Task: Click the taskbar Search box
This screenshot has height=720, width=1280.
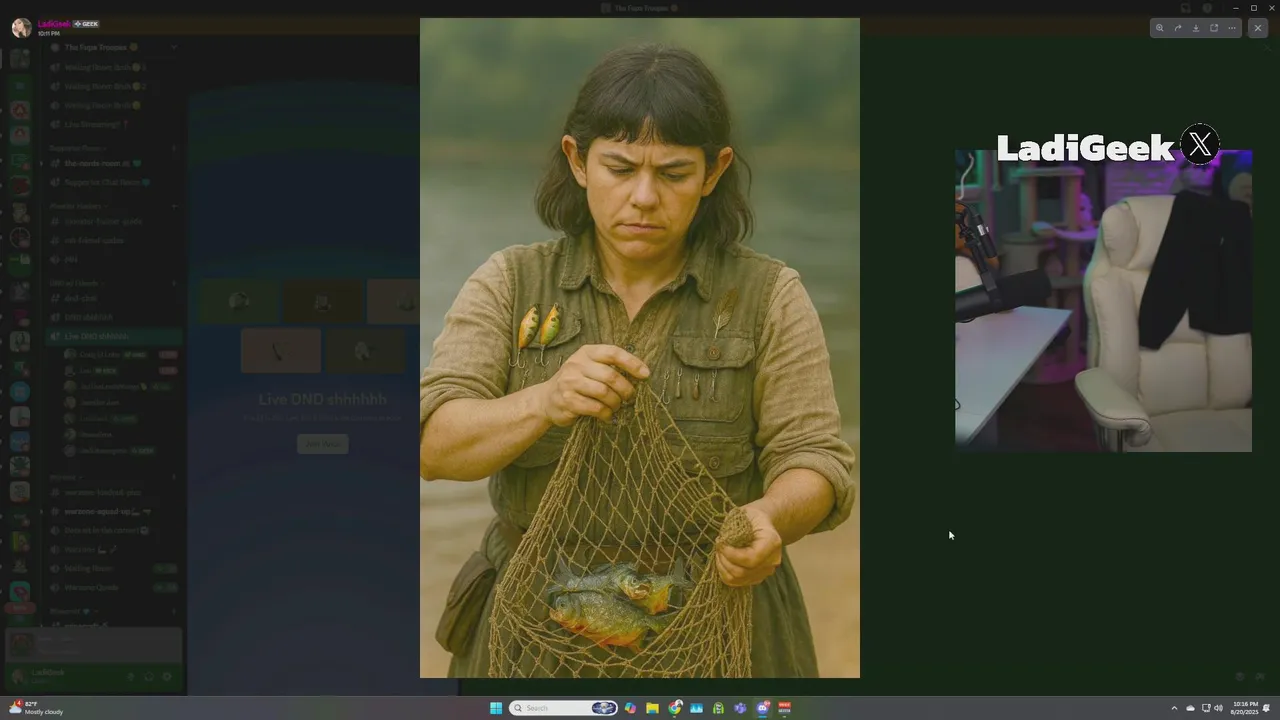Action: coord(563,708)
